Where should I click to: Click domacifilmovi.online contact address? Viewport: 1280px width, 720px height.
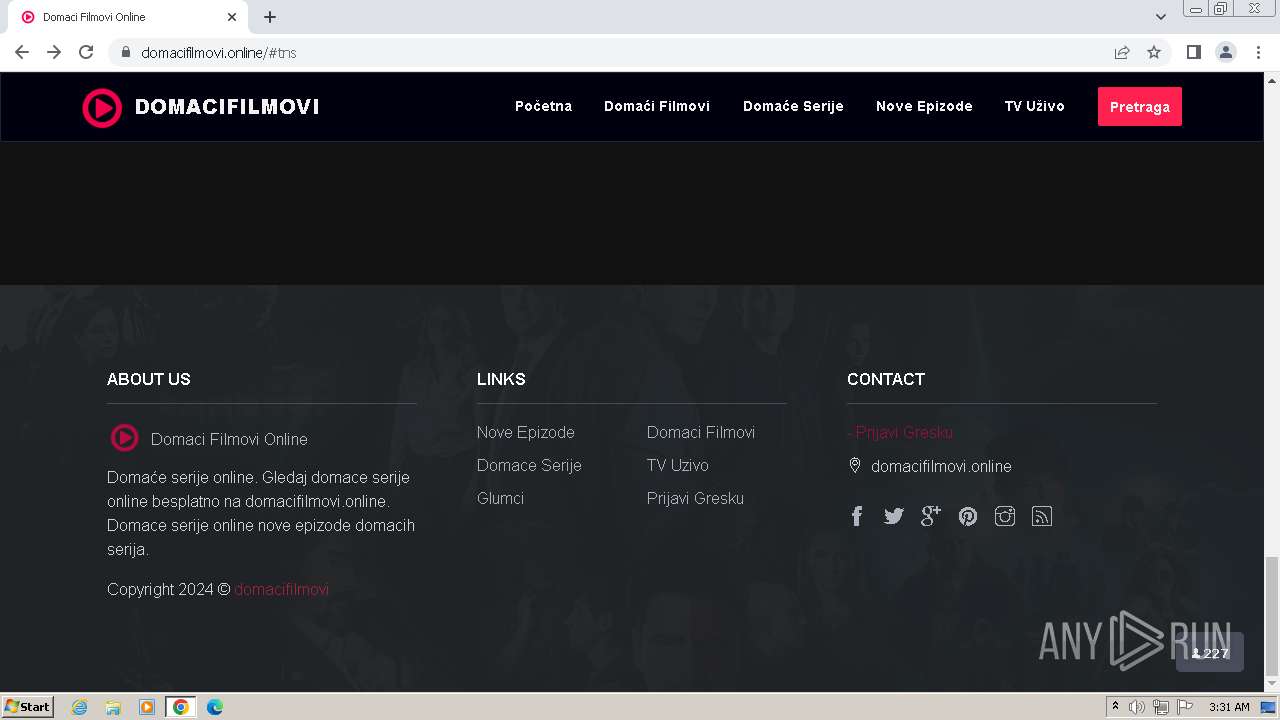point(941,466)
